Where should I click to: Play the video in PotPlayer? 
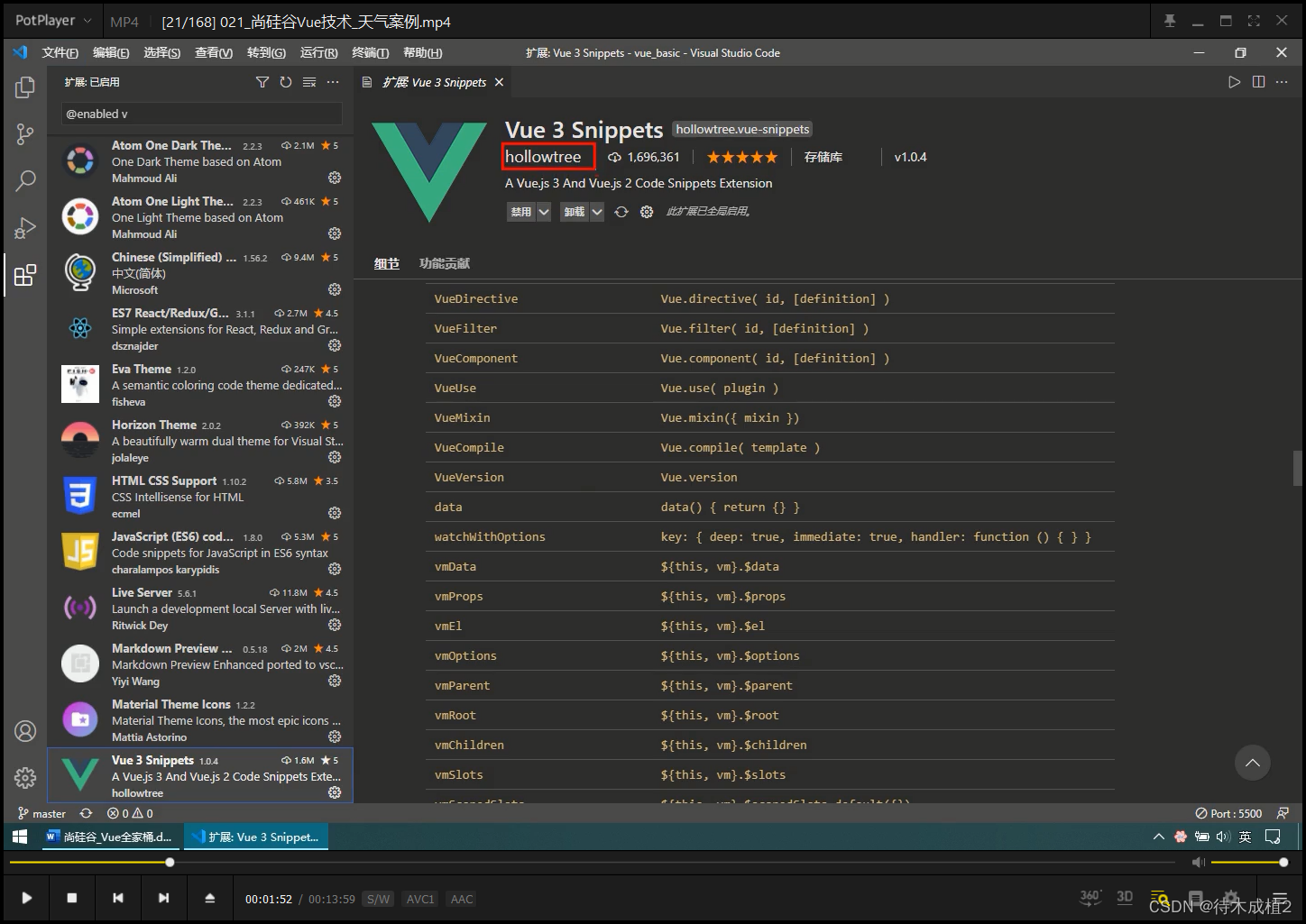pos(26,898)
